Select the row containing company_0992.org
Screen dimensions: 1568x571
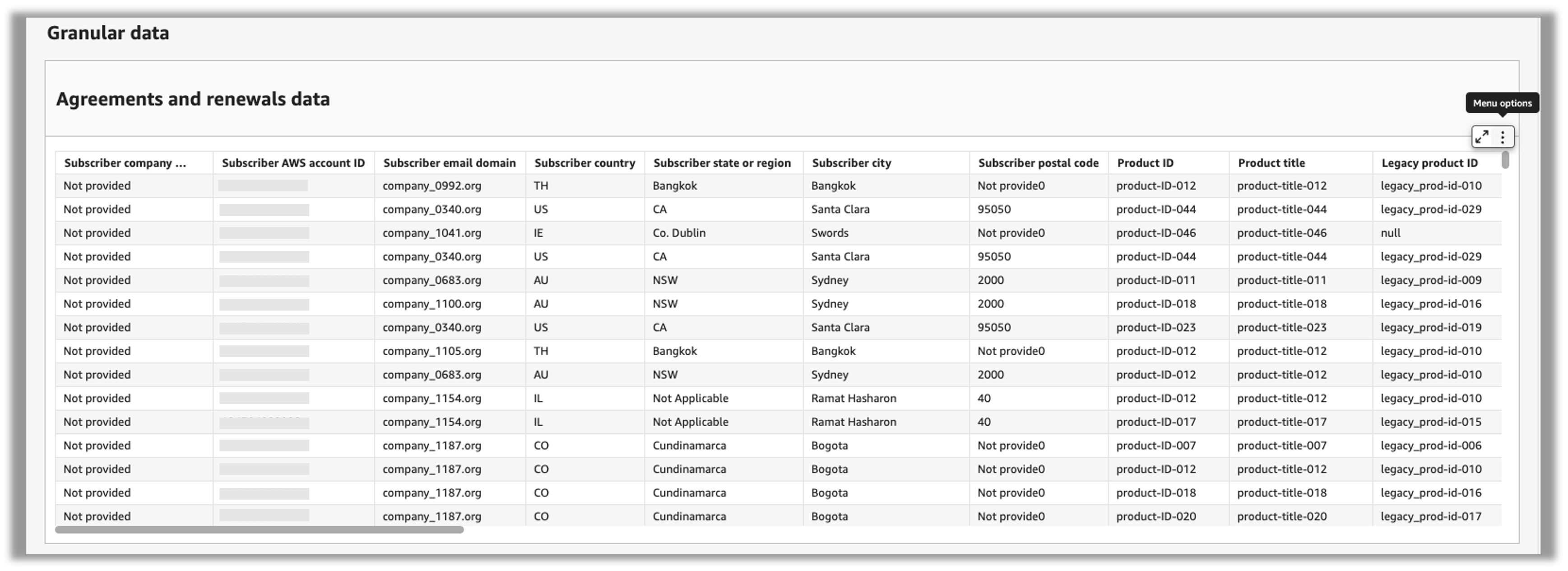pyautogui.click(x=431, y=186)
